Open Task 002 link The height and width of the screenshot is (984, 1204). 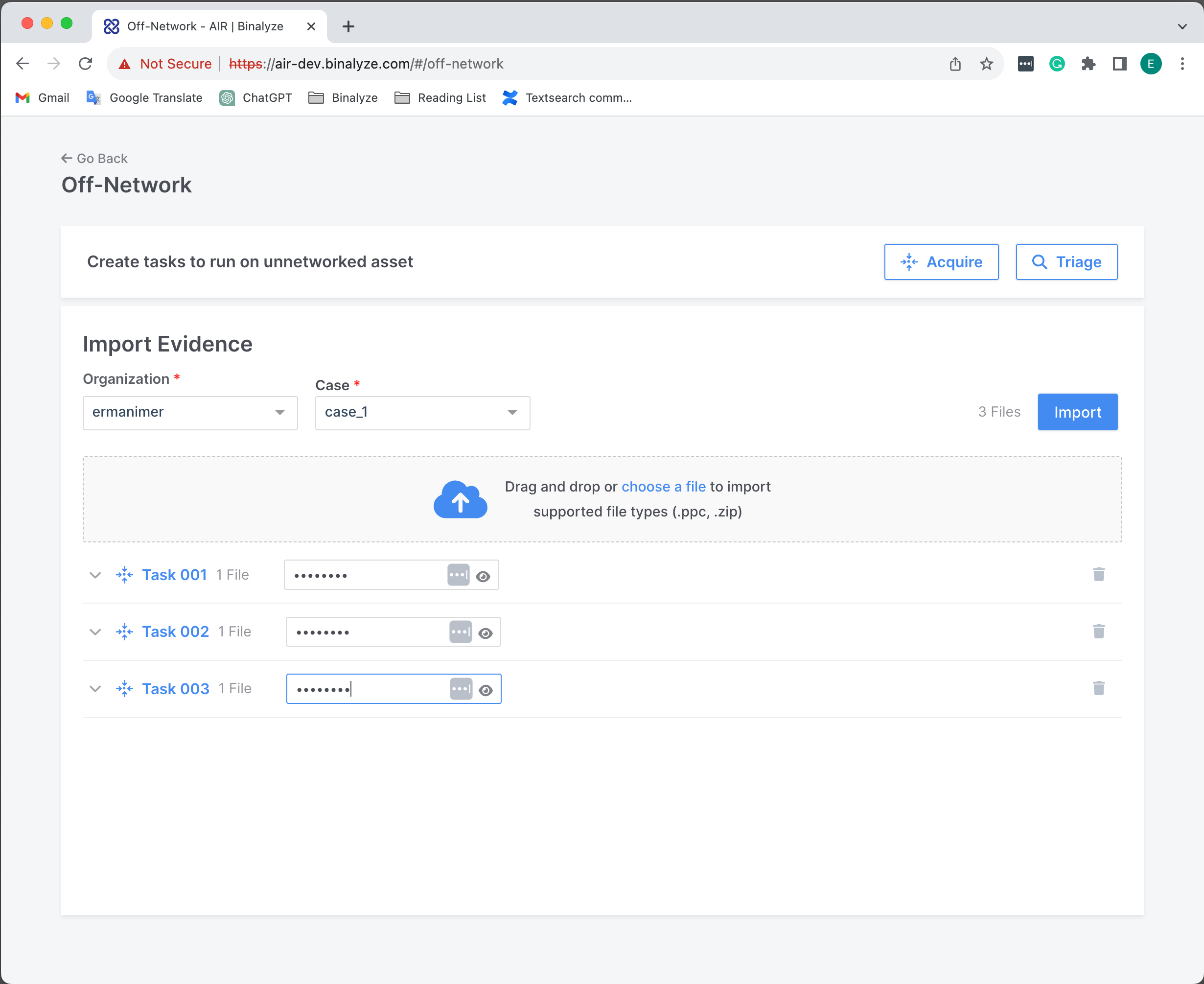point(175,632)
